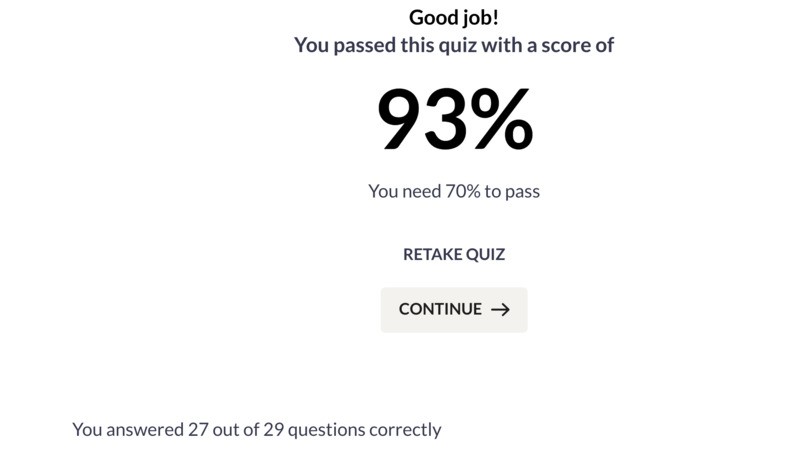Click "You answered 27 out of 29" summary line
This screenshot has height=450, width=800.
click(x=257, y=430)
